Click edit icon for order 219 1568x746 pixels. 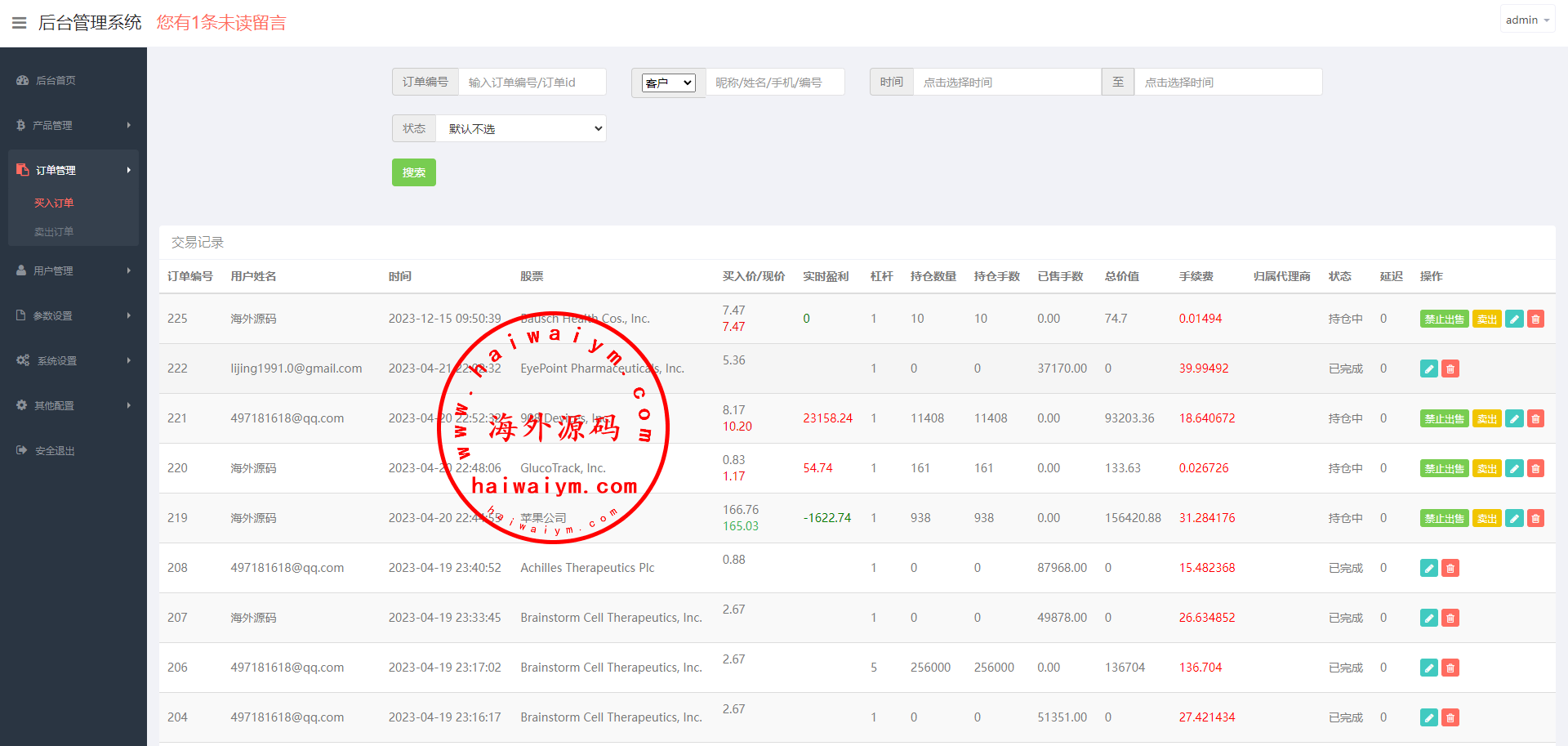point(1514,519)
